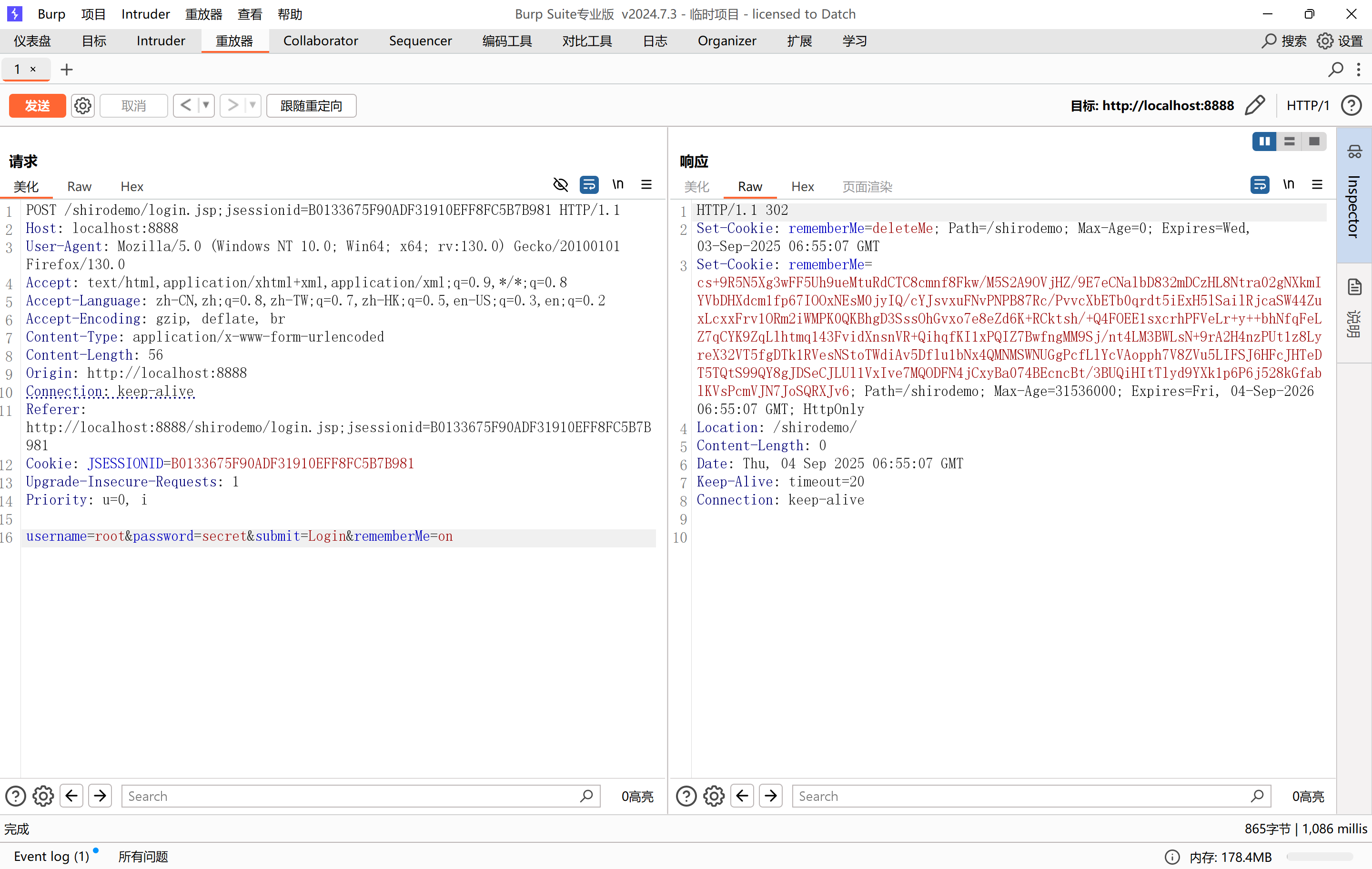Toggle hidden-eye icon in request pane
The height and width of the screenshot is (869, 1372).
click(561, 185)
